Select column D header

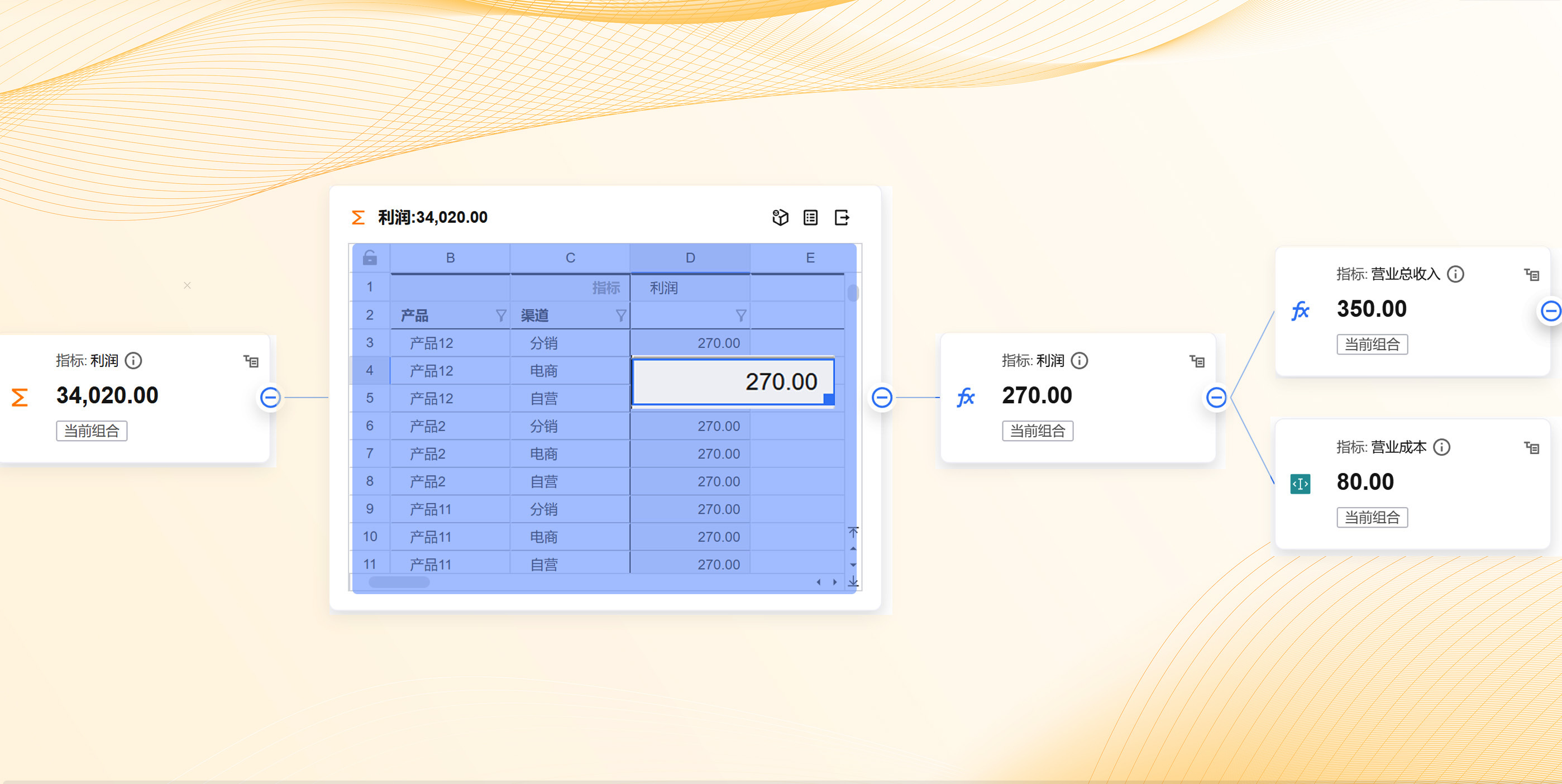tap(690, 257)
